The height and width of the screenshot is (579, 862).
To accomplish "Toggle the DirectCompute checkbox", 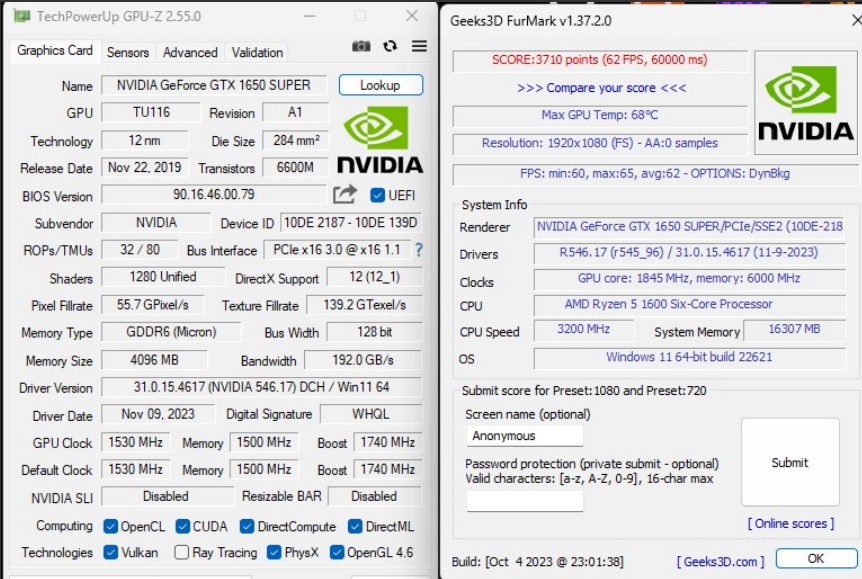I will pos(247,526).
